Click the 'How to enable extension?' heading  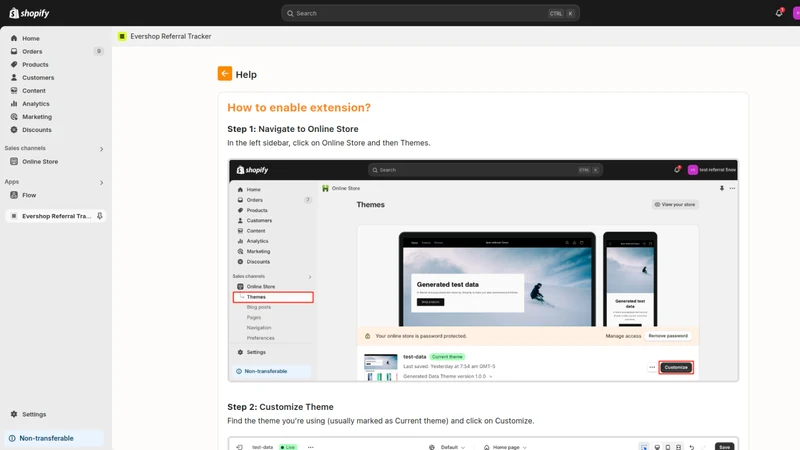pos(299,108)
